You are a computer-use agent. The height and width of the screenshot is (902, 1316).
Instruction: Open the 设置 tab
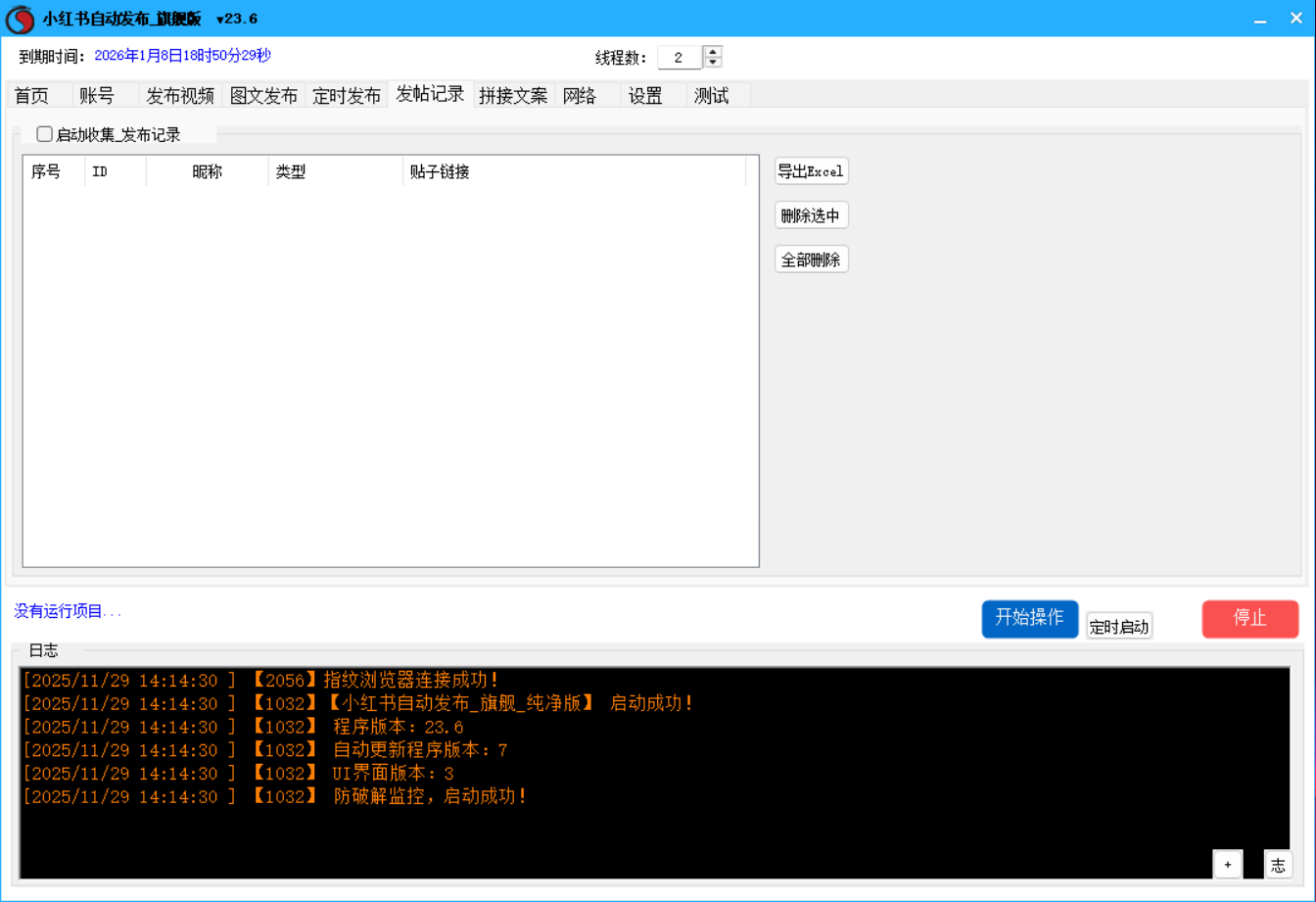pyautogui.click(x=645, y=96)
